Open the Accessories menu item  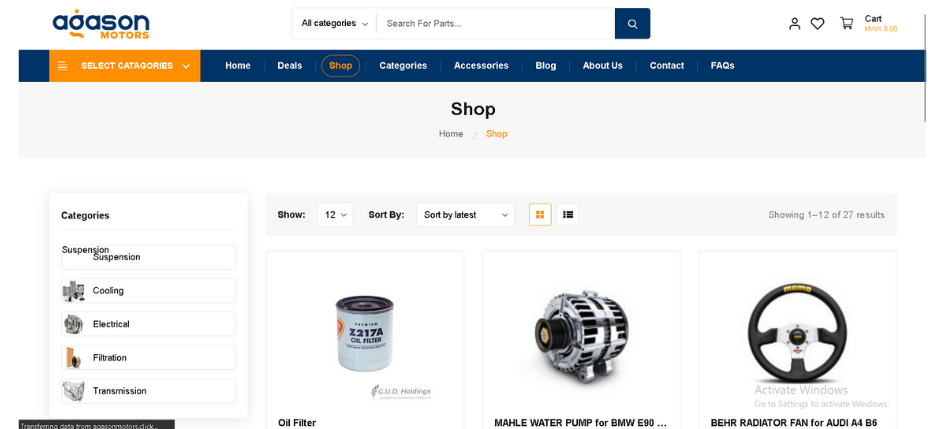481,66
